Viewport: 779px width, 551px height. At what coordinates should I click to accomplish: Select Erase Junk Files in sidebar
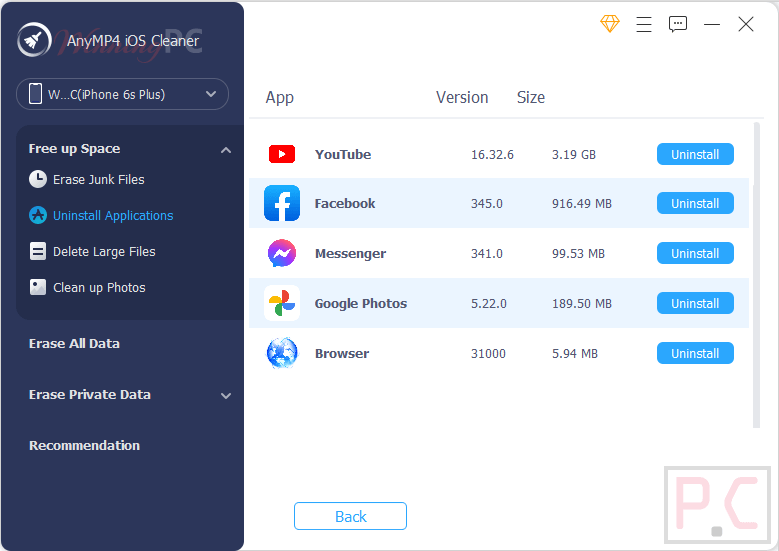(99, 179)
